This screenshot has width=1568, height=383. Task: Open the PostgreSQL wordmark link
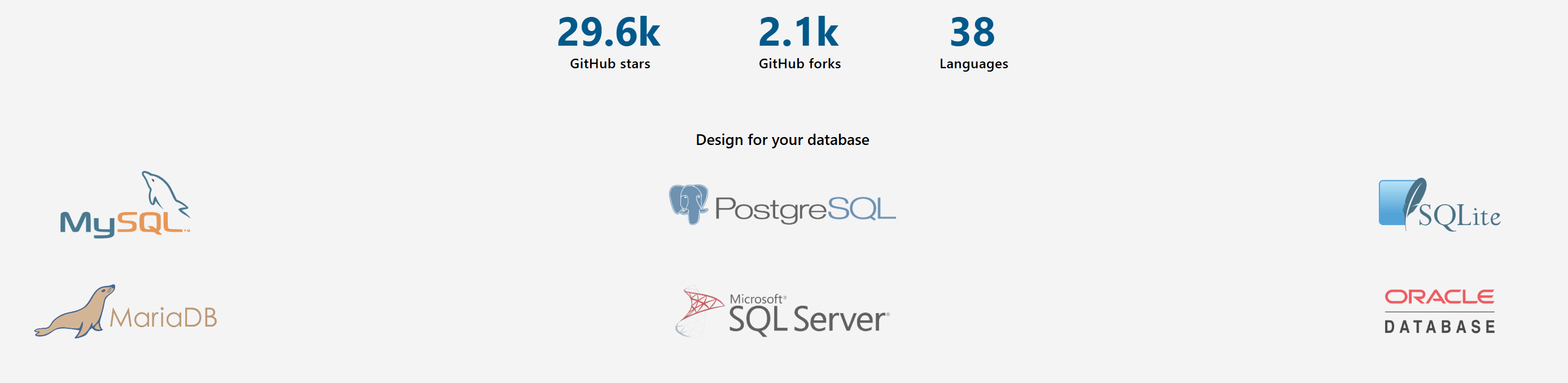(805, 209)
